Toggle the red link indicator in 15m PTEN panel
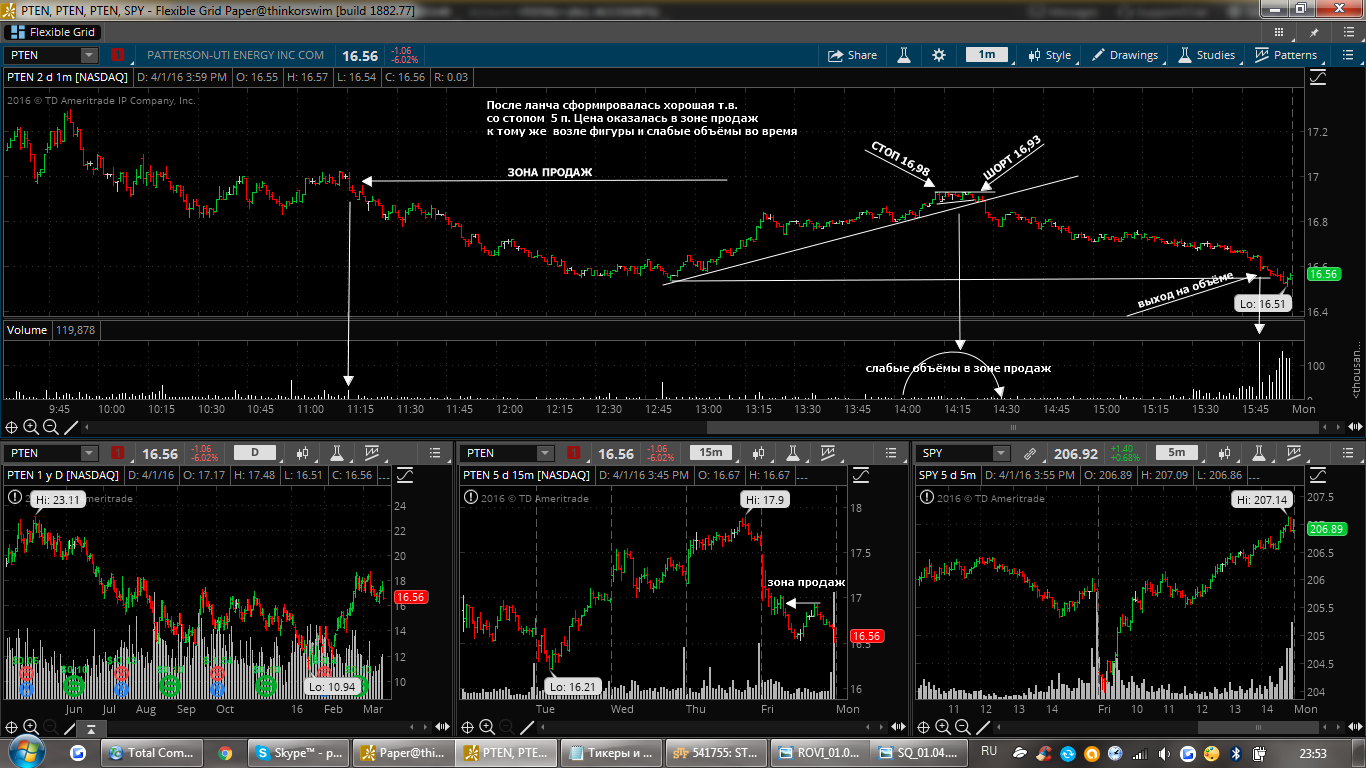 point(573,454)
